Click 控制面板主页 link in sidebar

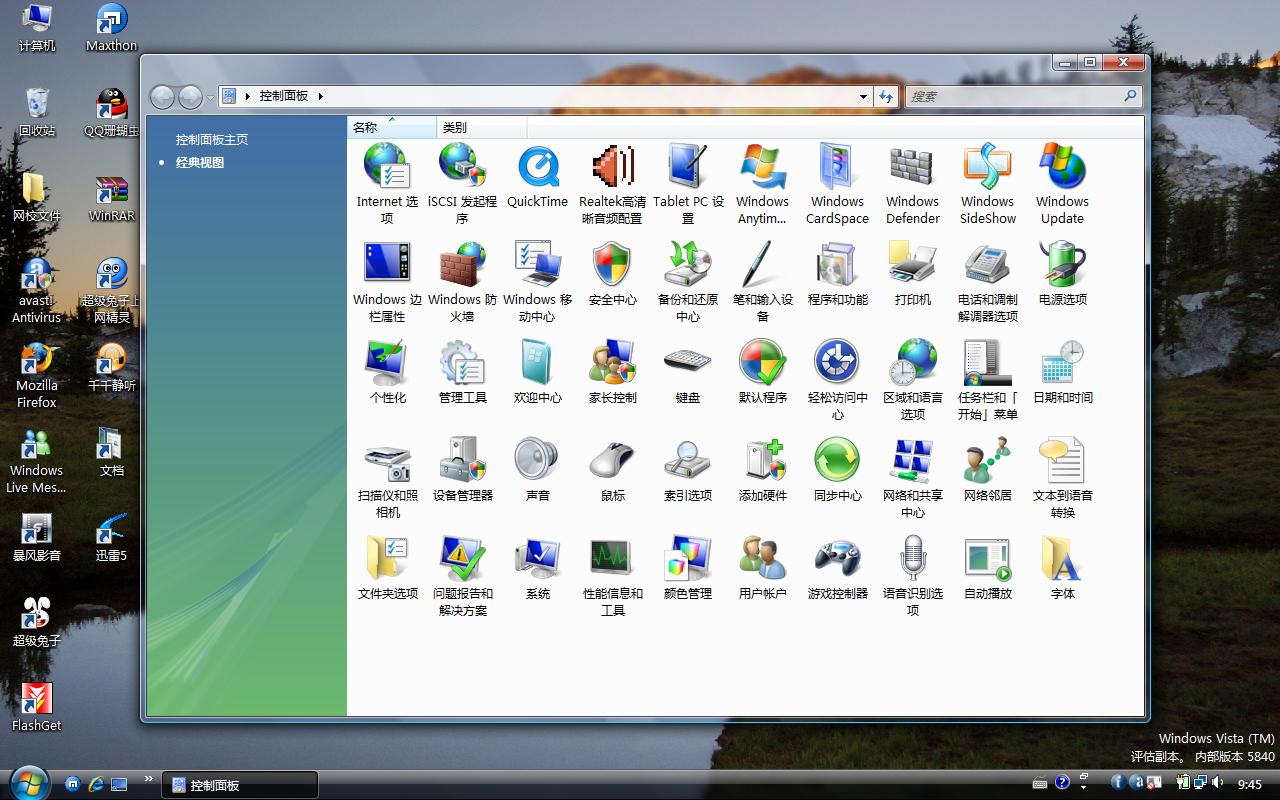(212, 140)
